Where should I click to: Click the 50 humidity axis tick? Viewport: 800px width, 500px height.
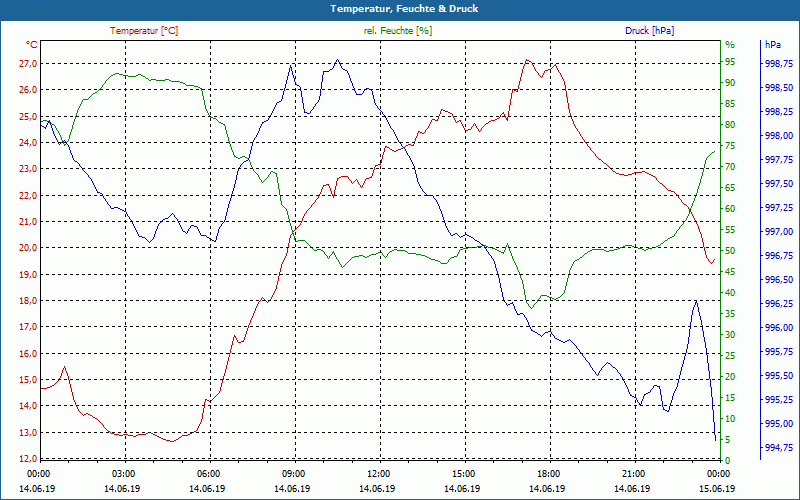click(731, 251)
